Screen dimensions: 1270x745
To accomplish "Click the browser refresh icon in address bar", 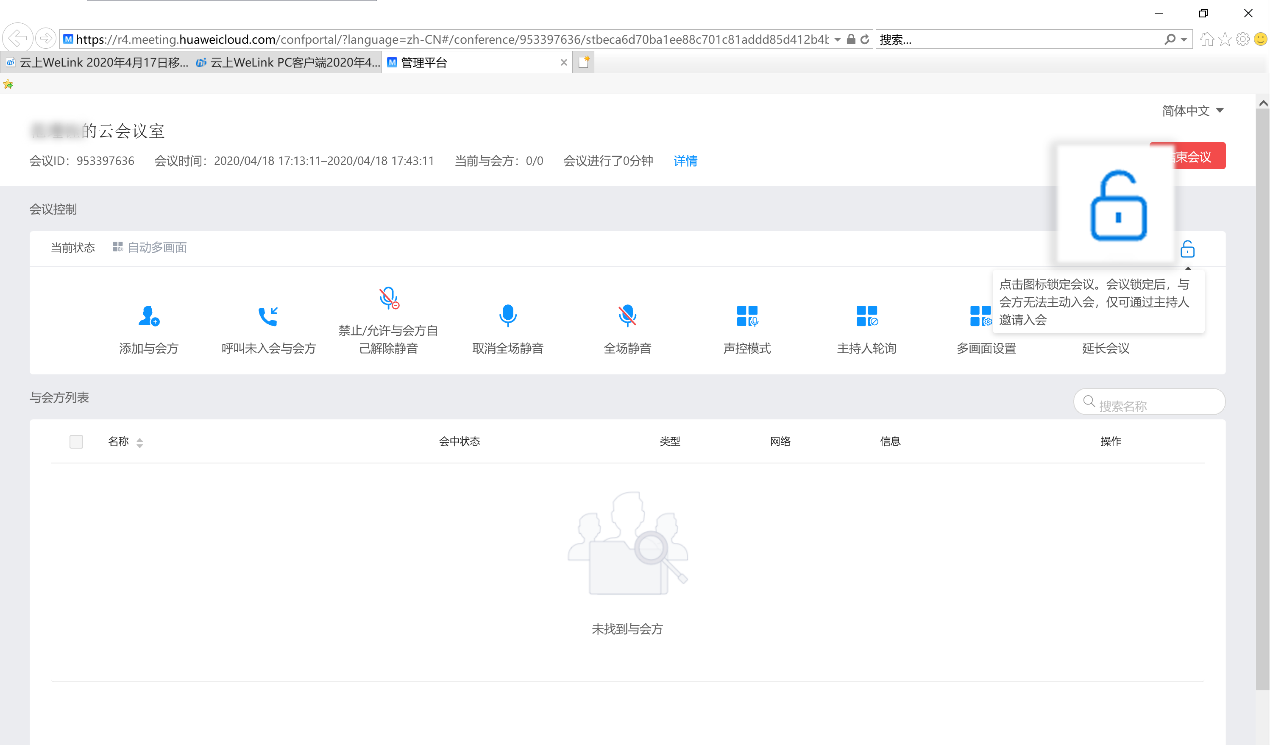I will [864, 40].
